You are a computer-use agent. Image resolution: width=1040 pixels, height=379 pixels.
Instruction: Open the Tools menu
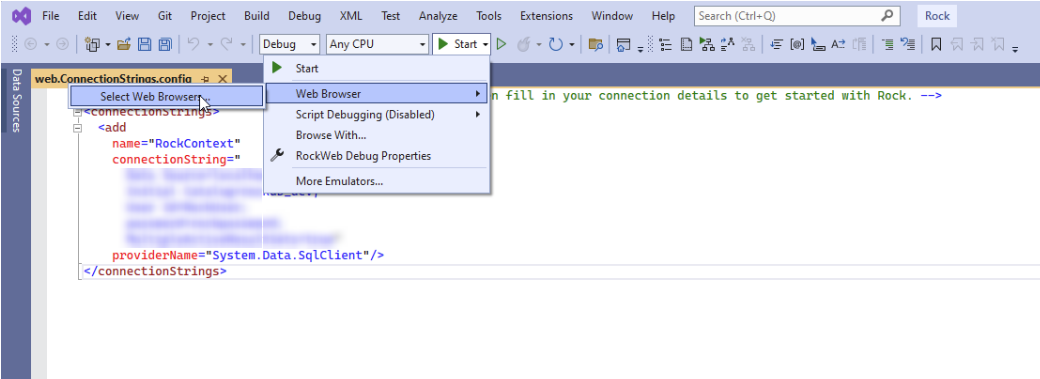tap(489, 15)
